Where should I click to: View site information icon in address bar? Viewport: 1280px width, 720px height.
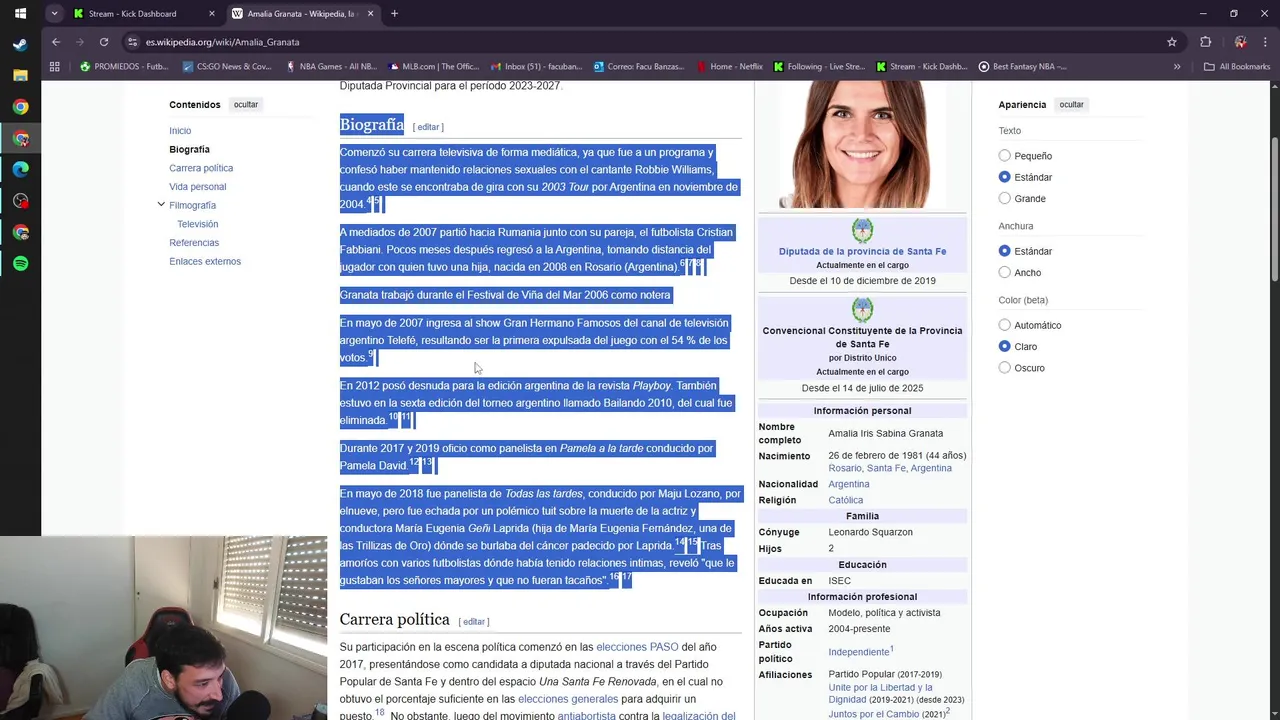click(132, 42)
